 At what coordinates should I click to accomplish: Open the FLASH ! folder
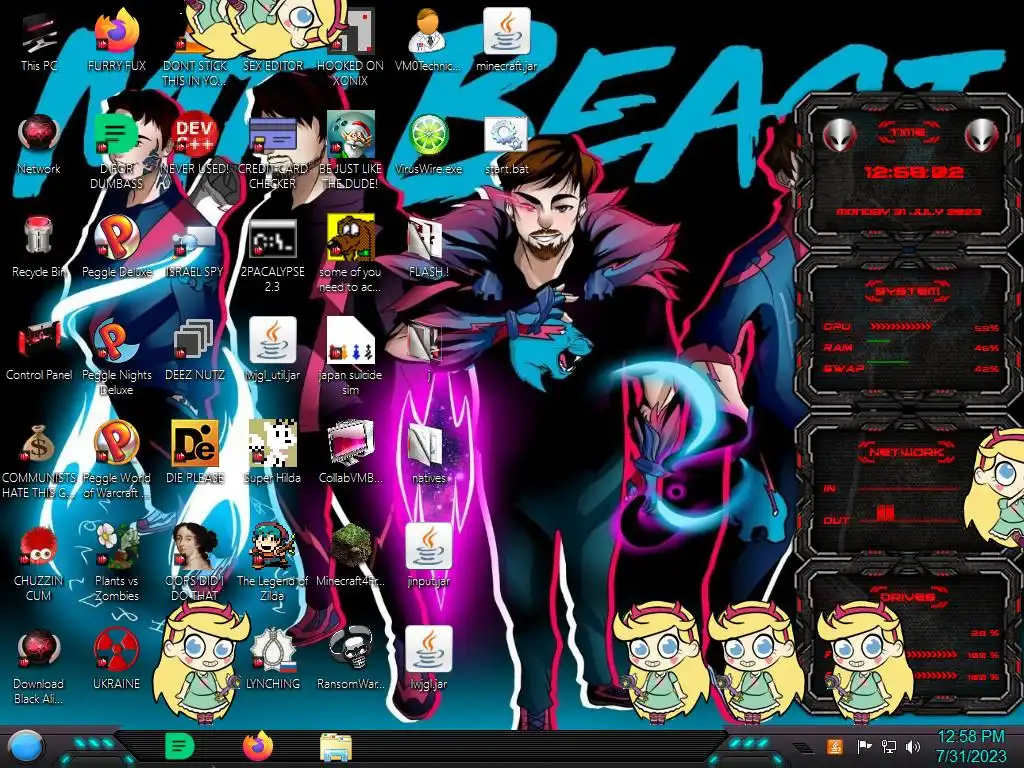[x=428, y=246]
